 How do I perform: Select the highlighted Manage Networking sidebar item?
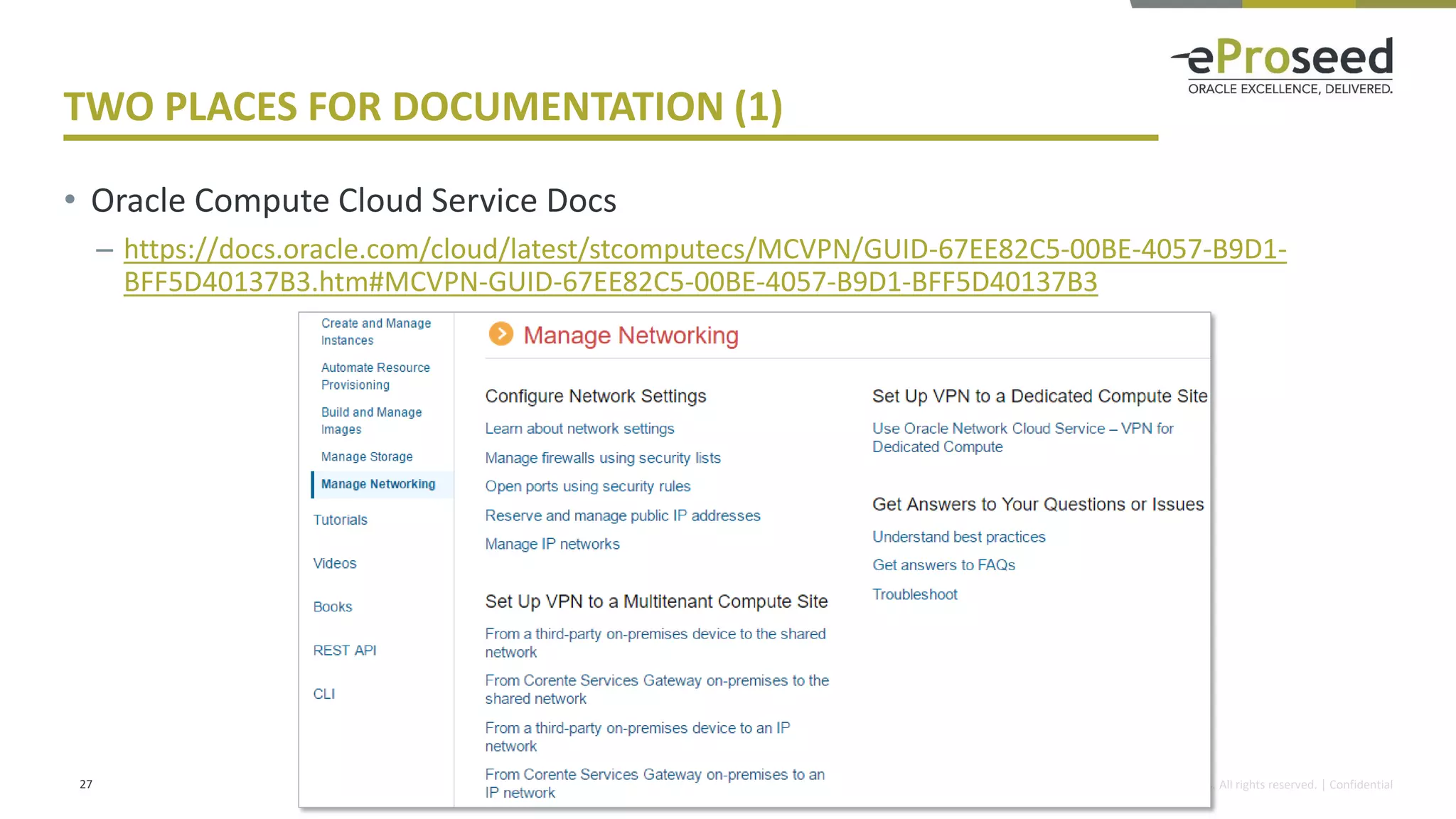coord(382,484)
